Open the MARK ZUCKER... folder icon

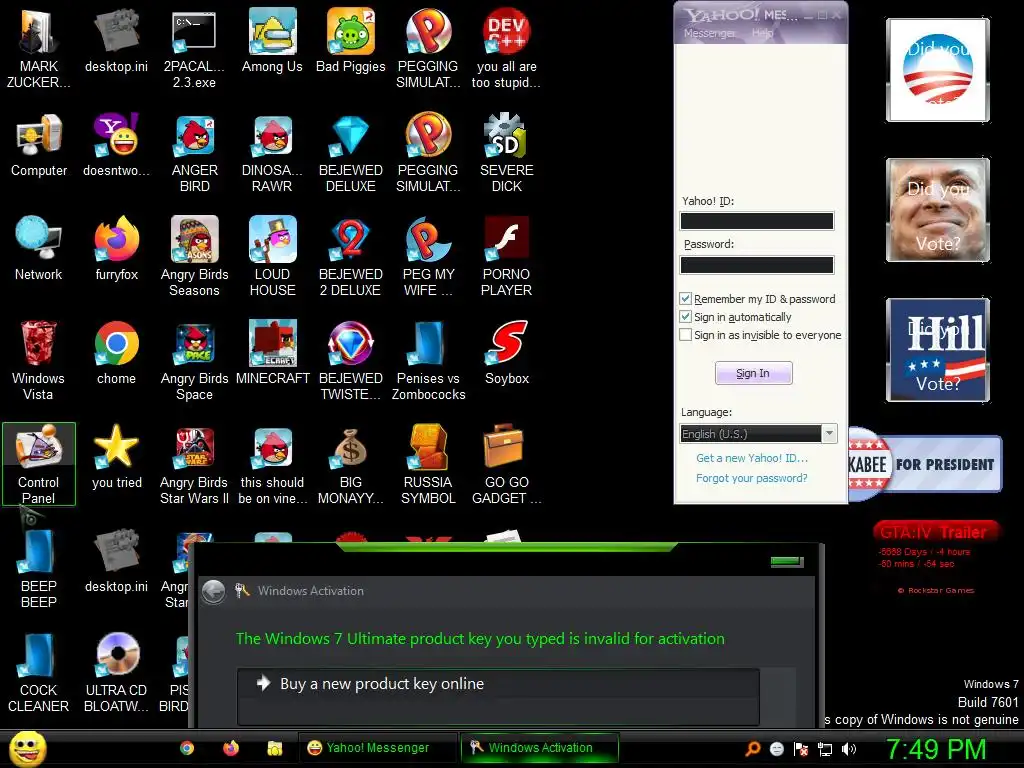click(39, 48)
